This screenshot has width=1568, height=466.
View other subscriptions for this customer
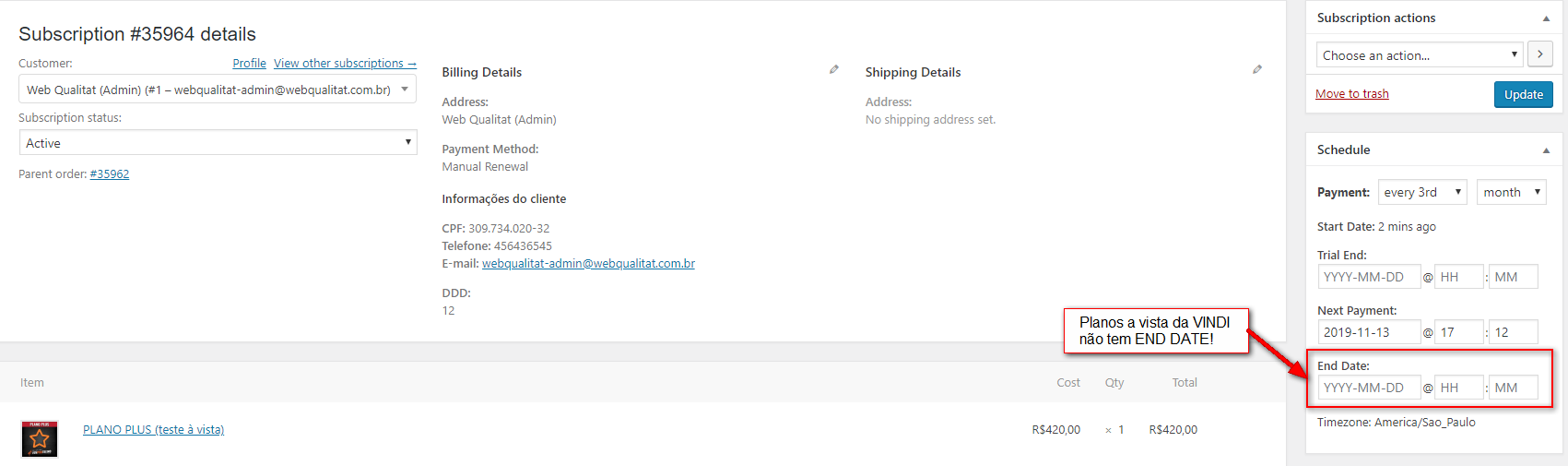click(x=345, y=64)
